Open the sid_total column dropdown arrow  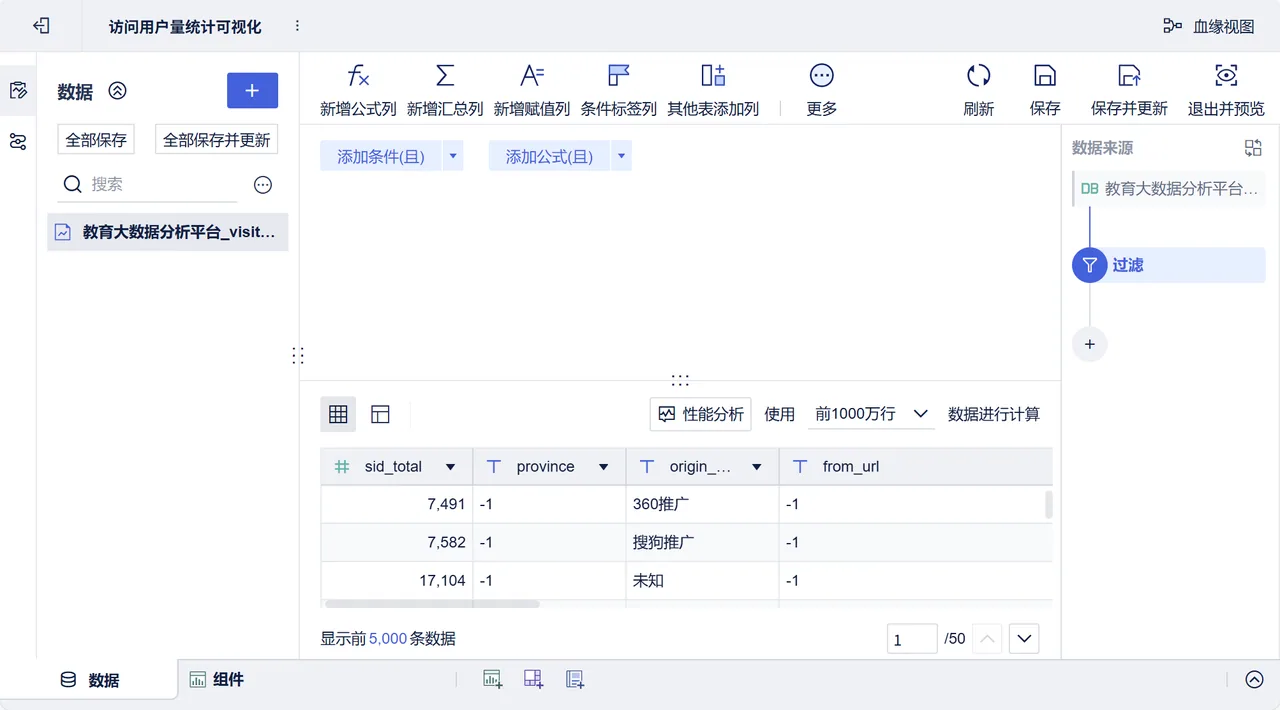[x=450, y=467]
